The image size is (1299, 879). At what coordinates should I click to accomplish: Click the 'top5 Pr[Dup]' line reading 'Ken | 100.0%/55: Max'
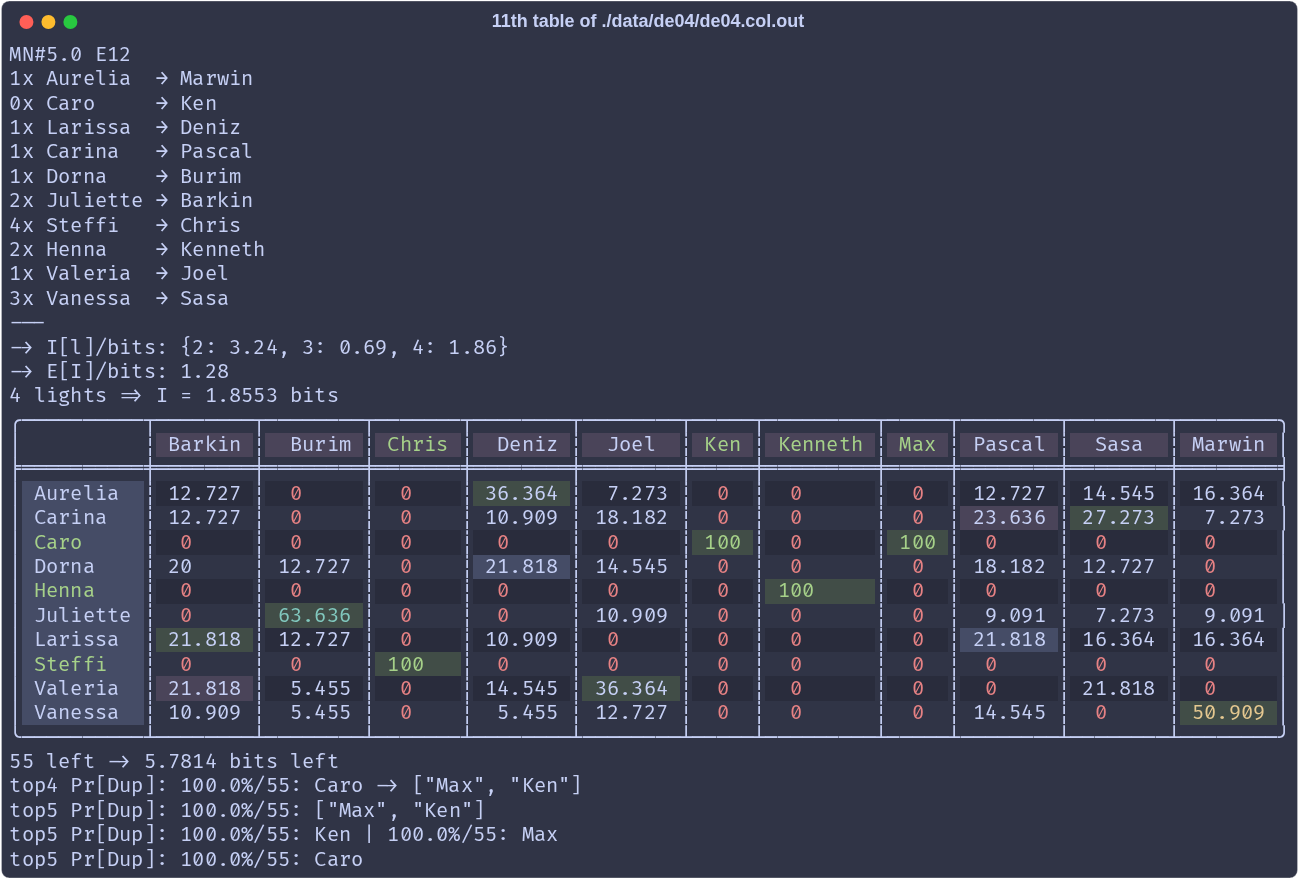click(x=284, y=834)
